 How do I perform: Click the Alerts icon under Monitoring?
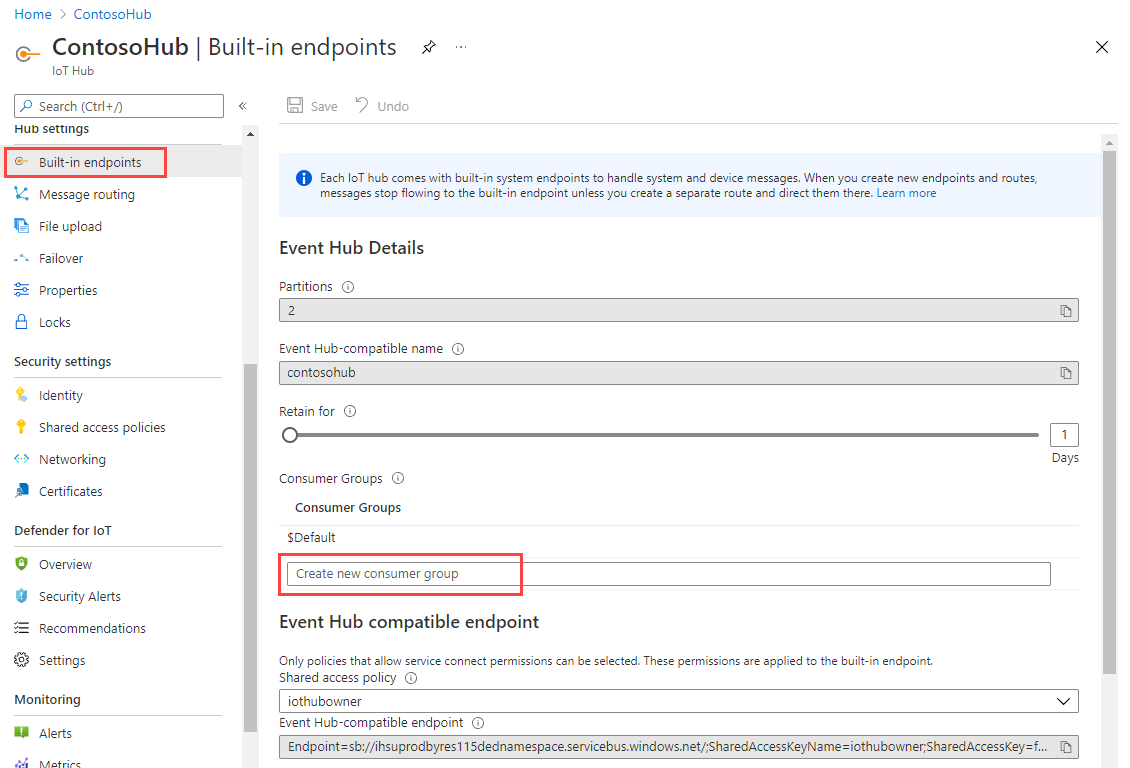pos(22,733)
